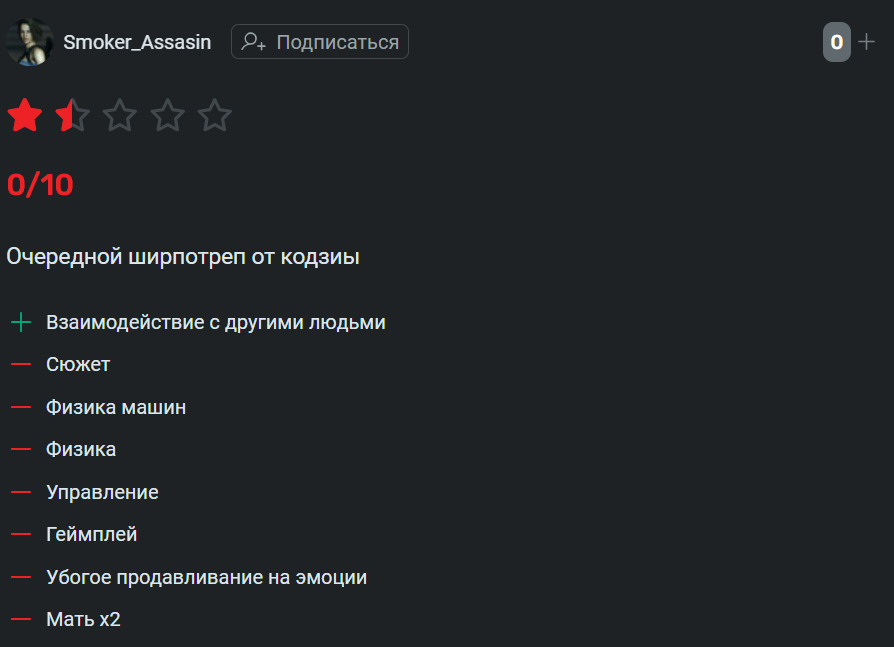This screenshot has height=647, width=894.
Task: Select the second half-filled star
Action: (72, 115)
